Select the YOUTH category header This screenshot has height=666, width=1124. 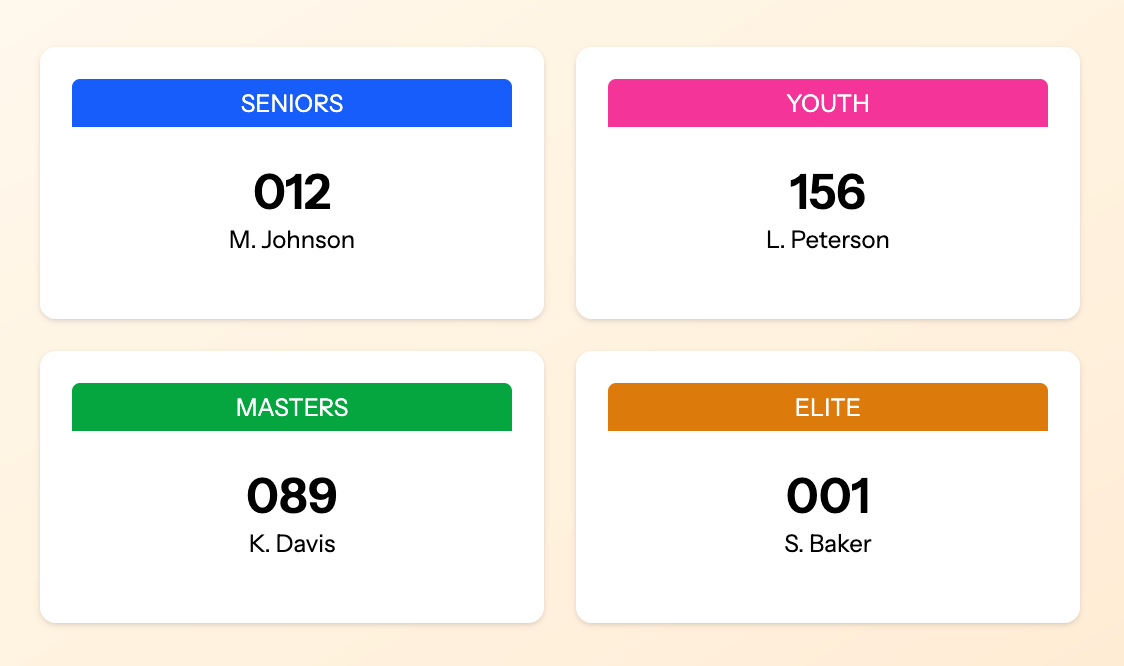827,103
